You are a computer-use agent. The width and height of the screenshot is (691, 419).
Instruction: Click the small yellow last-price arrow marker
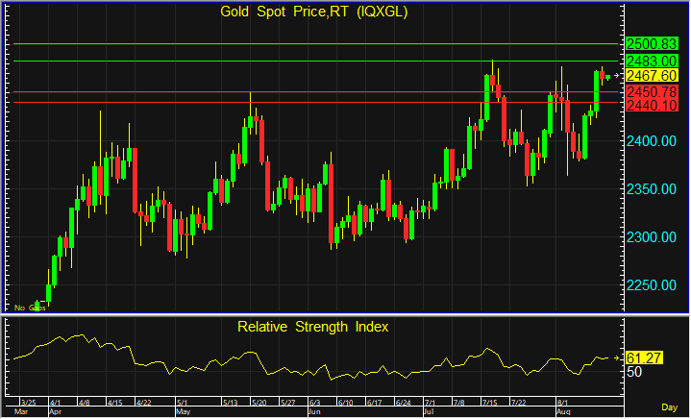618,76
